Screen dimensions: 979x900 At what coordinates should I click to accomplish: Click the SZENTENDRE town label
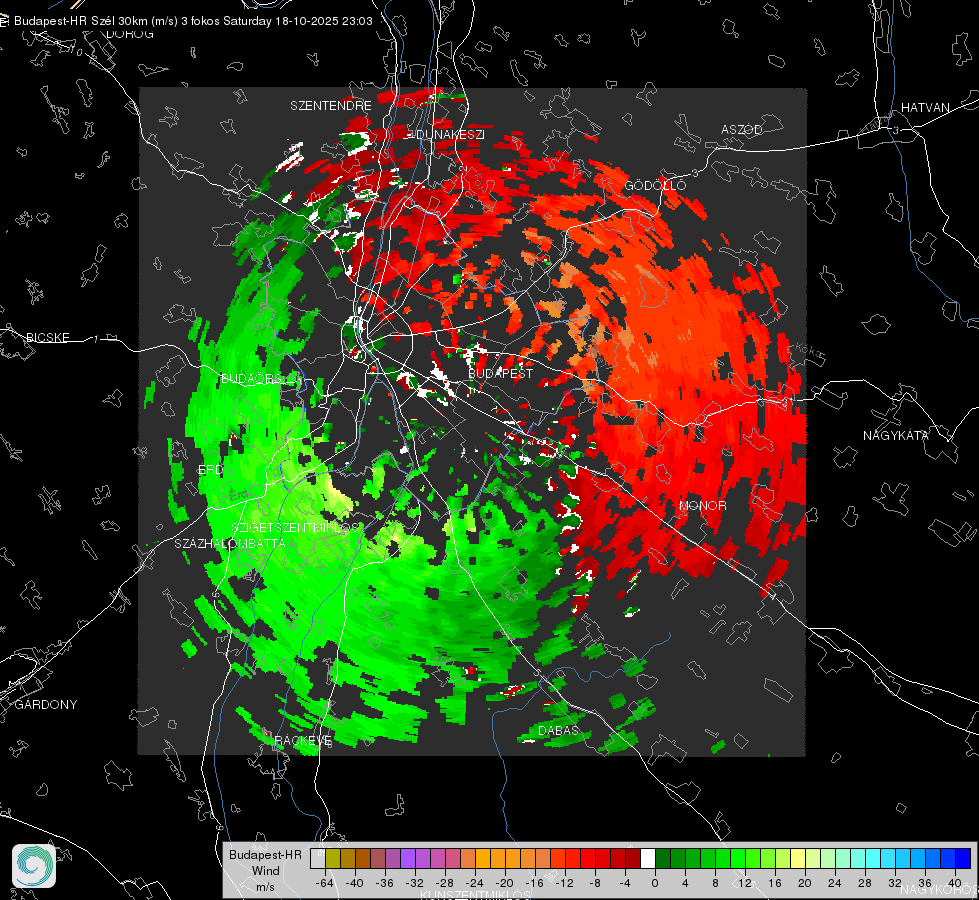point(331,106)
